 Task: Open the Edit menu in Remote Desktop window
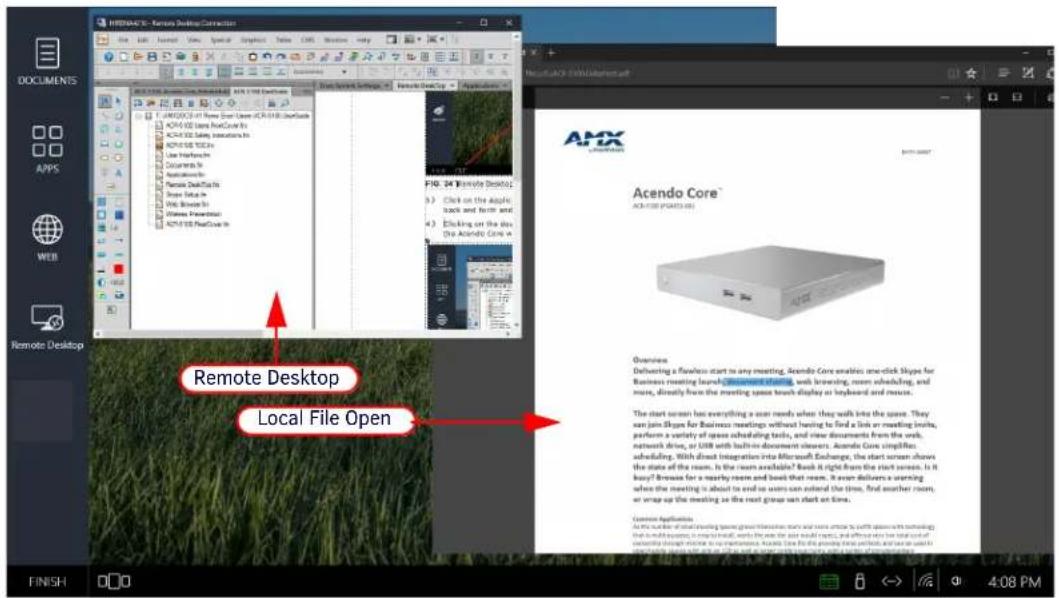143,40
